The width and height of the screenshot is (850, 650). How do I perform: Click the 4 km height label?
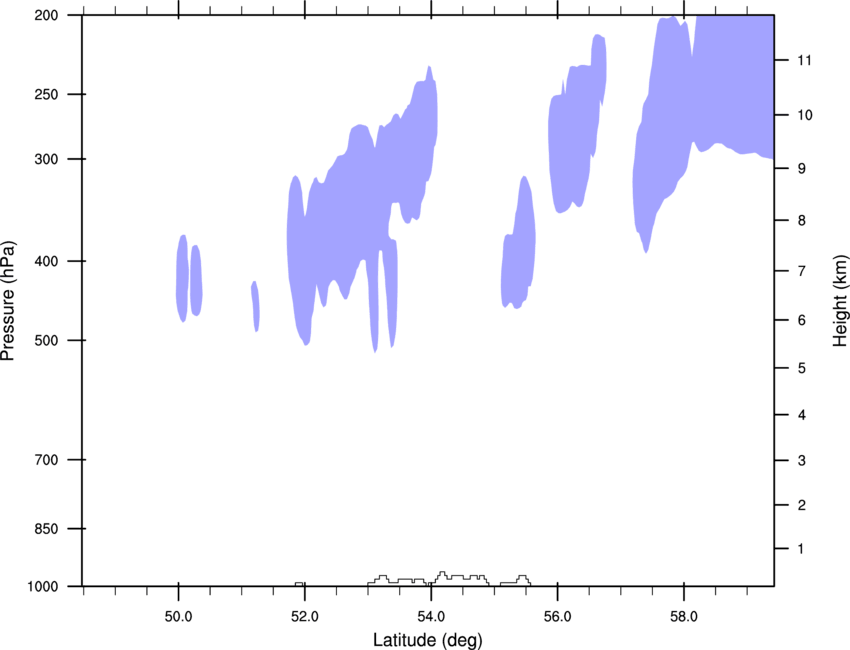(x=801, y=415)
